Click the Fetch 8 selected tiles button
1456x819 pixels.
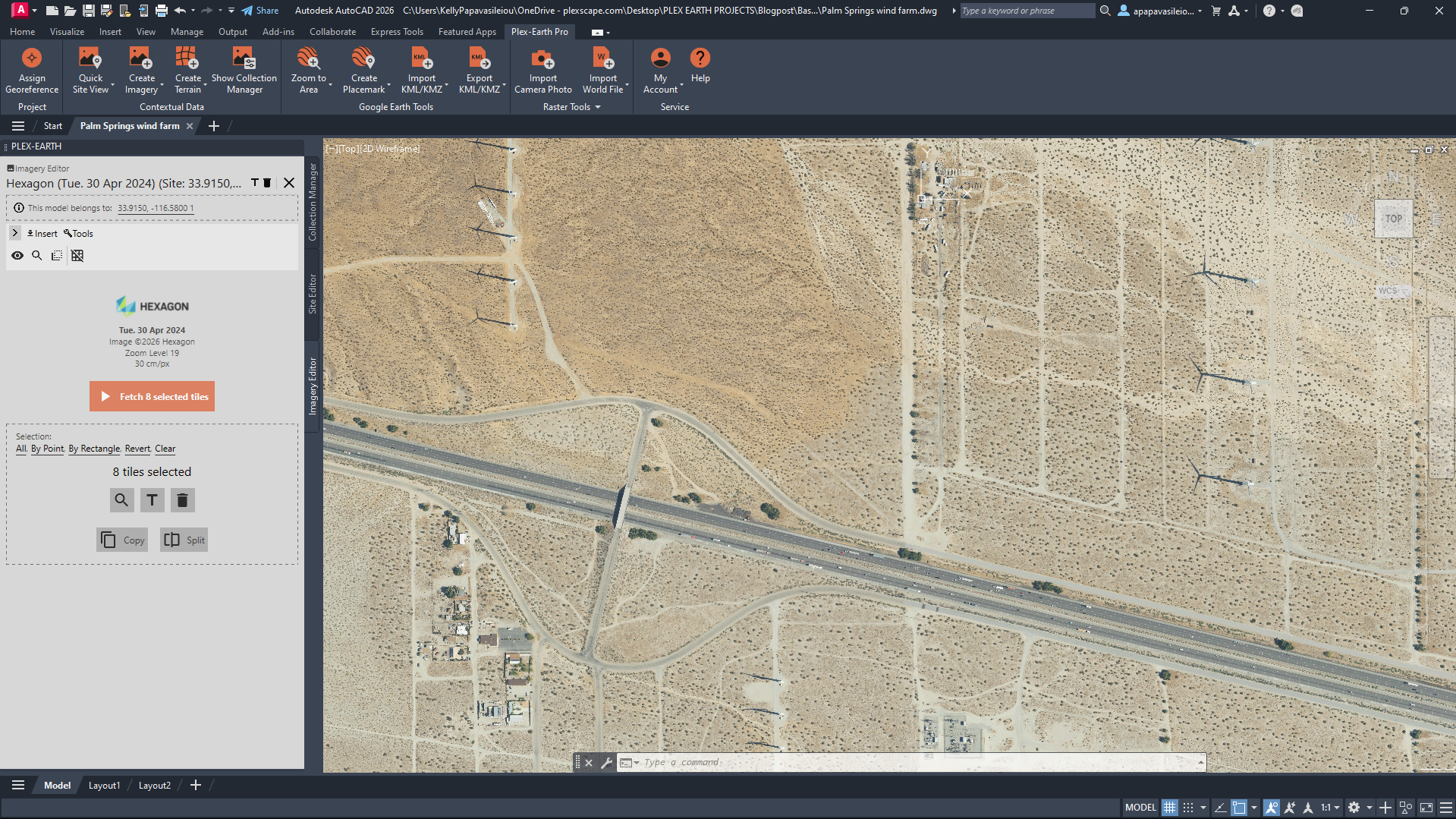[x=152, y=396]
